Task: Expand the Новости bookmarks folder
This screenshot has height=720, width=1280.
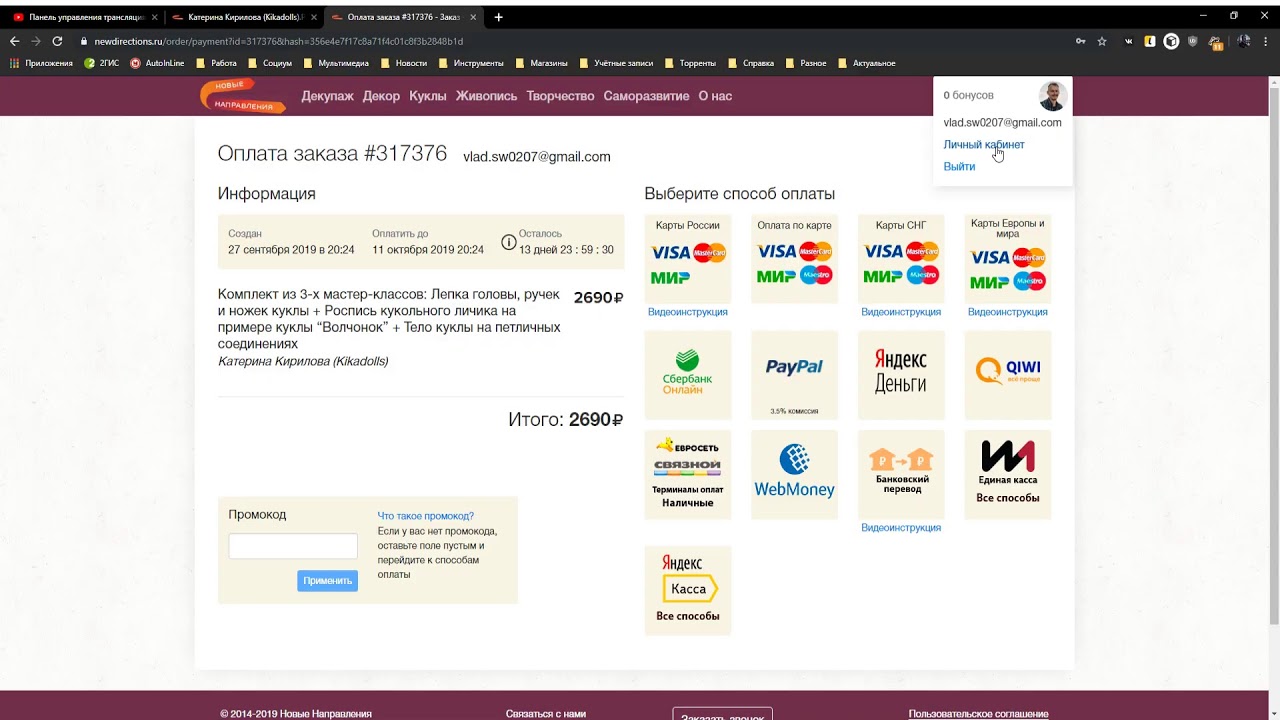Action: click(x=404, y=63)
